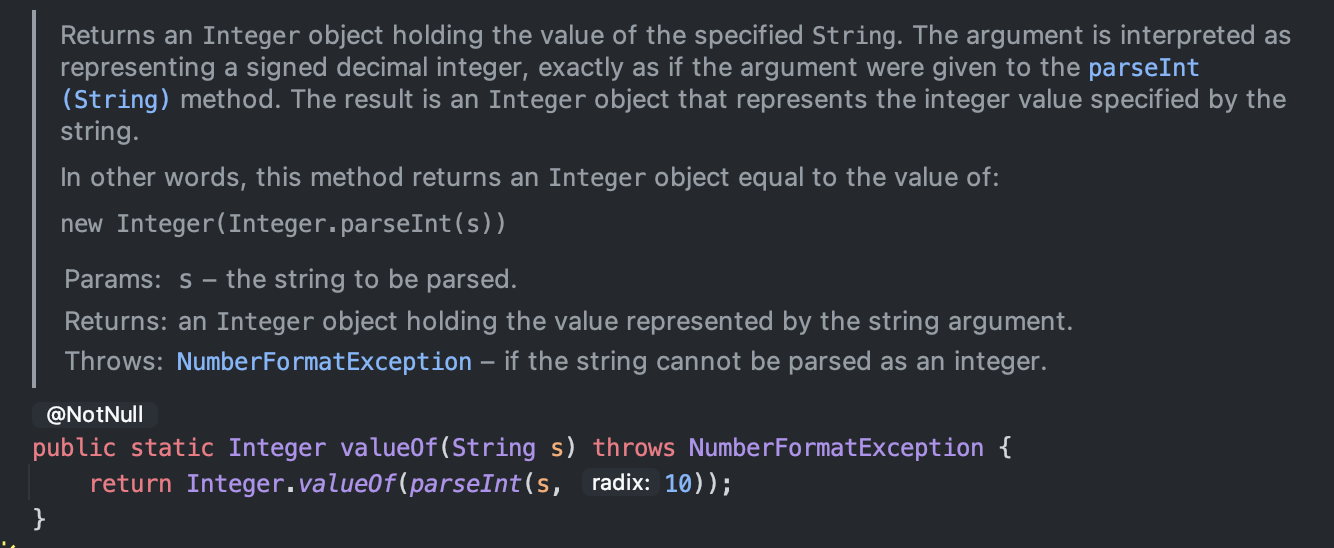Click the NumberFormatException link in Throws
The width and height of the screenshot is (1334, 548).
(324, 361)
